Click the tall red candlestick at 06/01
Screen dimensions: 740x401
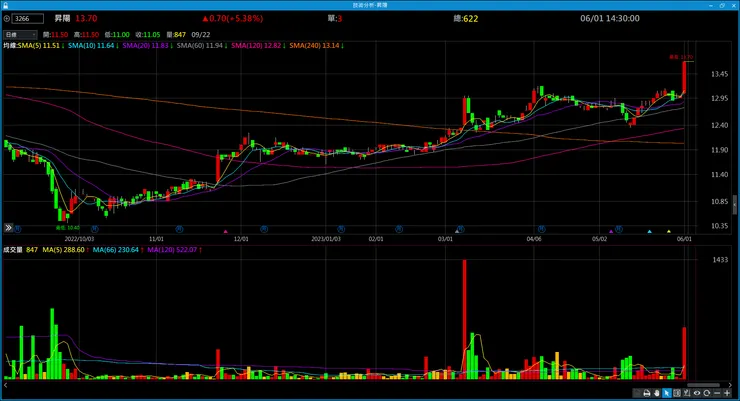pyautogui.click(x=684, y=76)
